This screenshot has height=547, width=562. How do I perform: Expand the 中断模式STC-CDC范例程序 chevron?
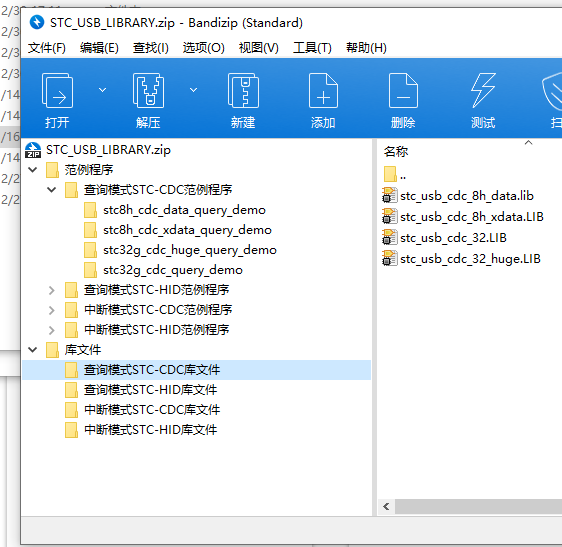pos(52,310)
